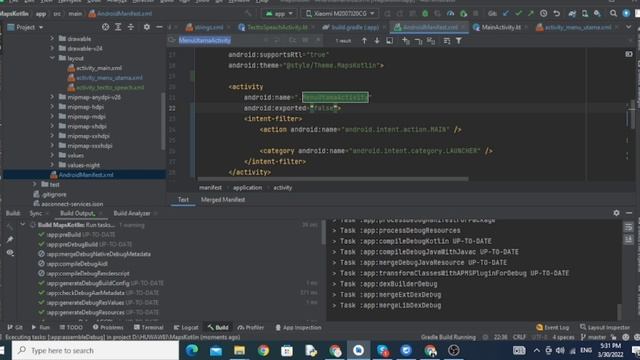Screen dimensions: 640x360
Task: Go to previous search occurrence arrow
Action: pos(364,40)
